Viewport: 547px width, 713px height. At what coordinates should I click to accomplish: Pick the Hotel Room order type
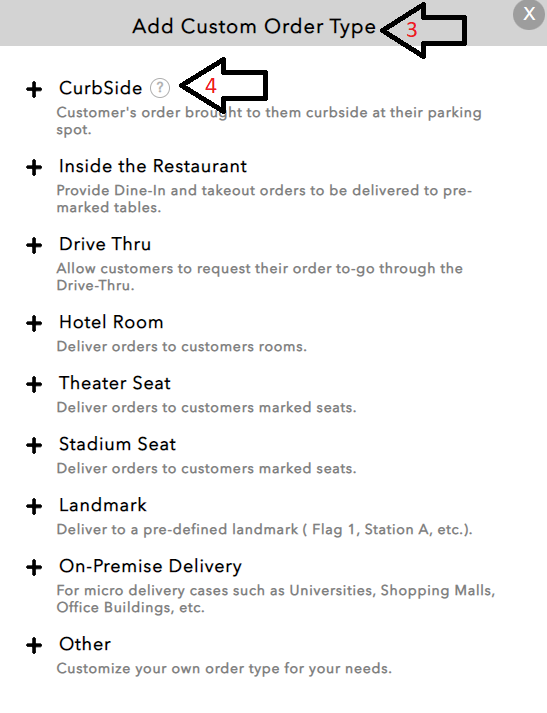click(x=111, y=322)
